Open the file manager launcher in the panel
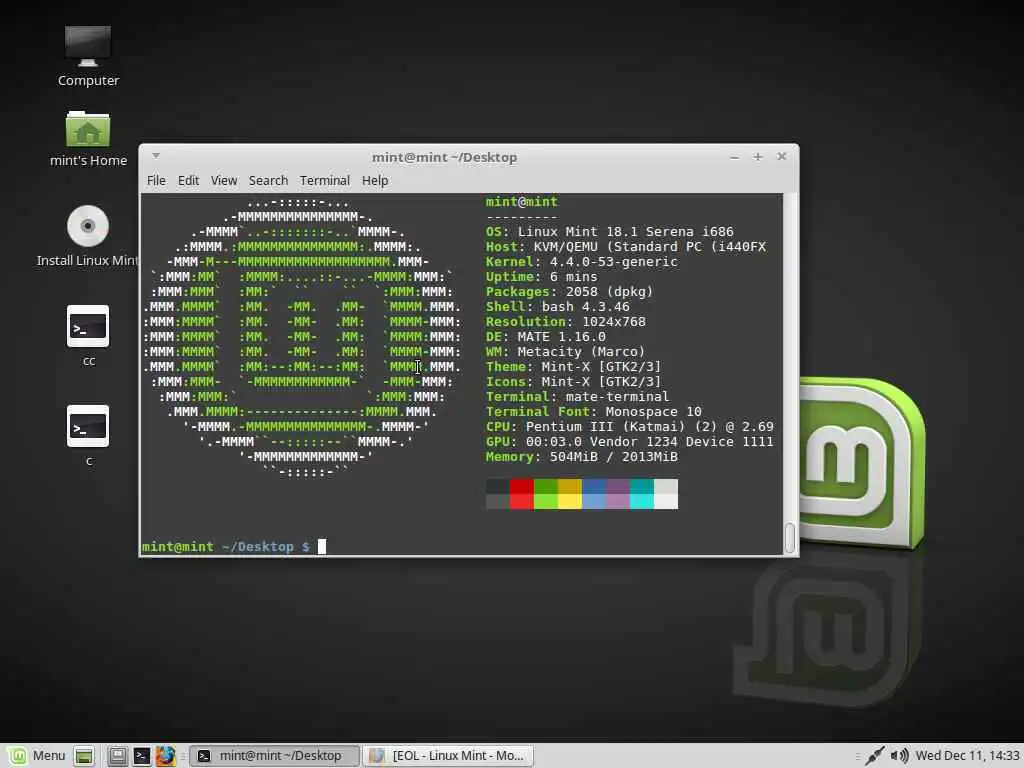This screenshot has height=768, width=1024. click(x=118, y=756)
